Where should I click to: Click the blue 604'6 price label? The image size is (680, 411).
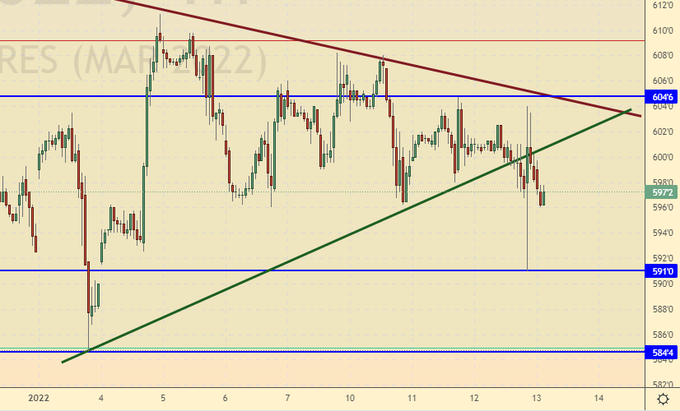(x=662, y=97)
